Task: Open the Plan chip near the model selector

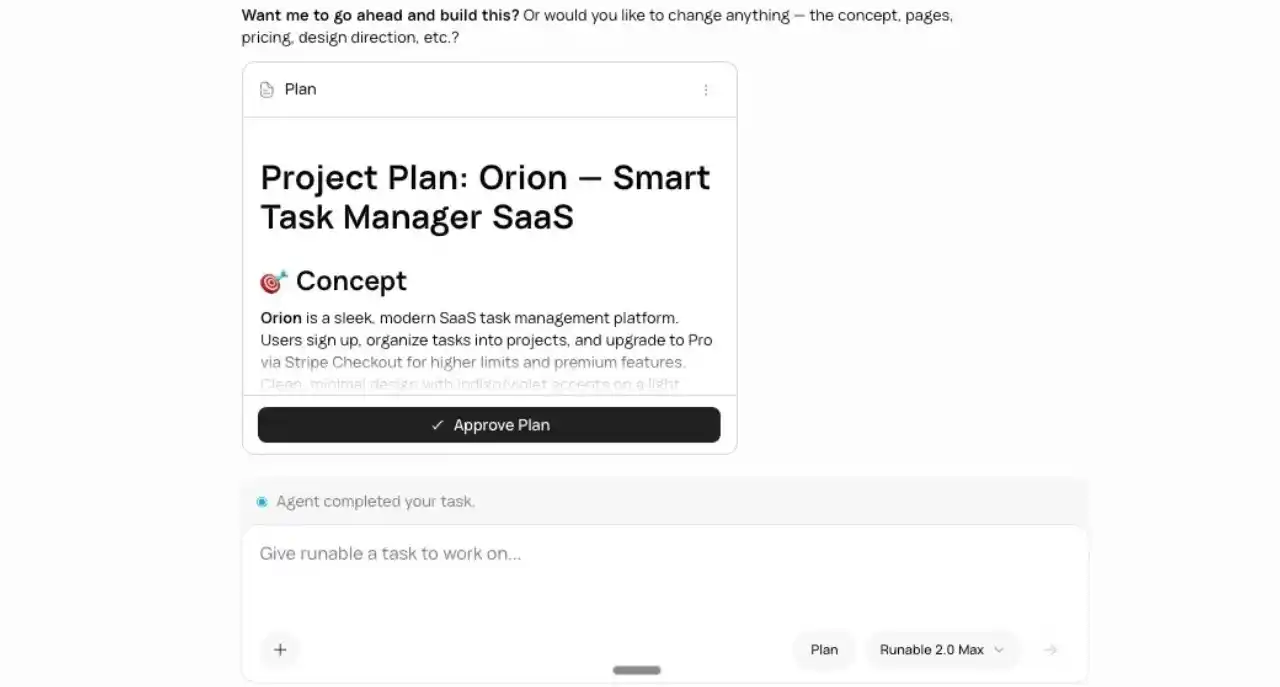Action: [824, 649]
